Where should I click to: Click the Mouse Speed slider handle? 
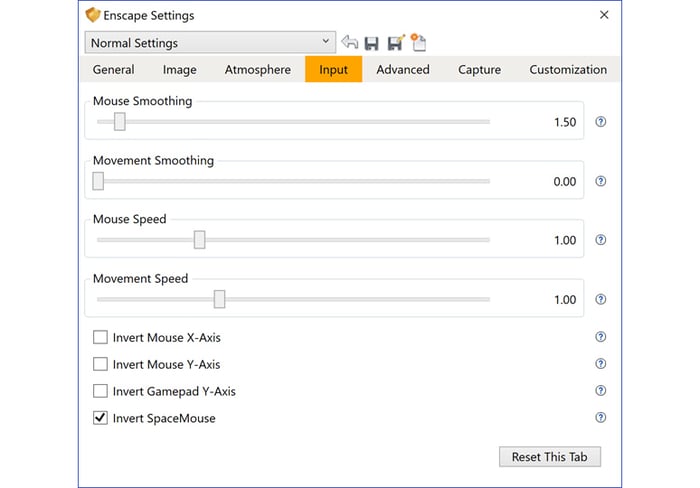pyautogui.click(x=200, y=240)
